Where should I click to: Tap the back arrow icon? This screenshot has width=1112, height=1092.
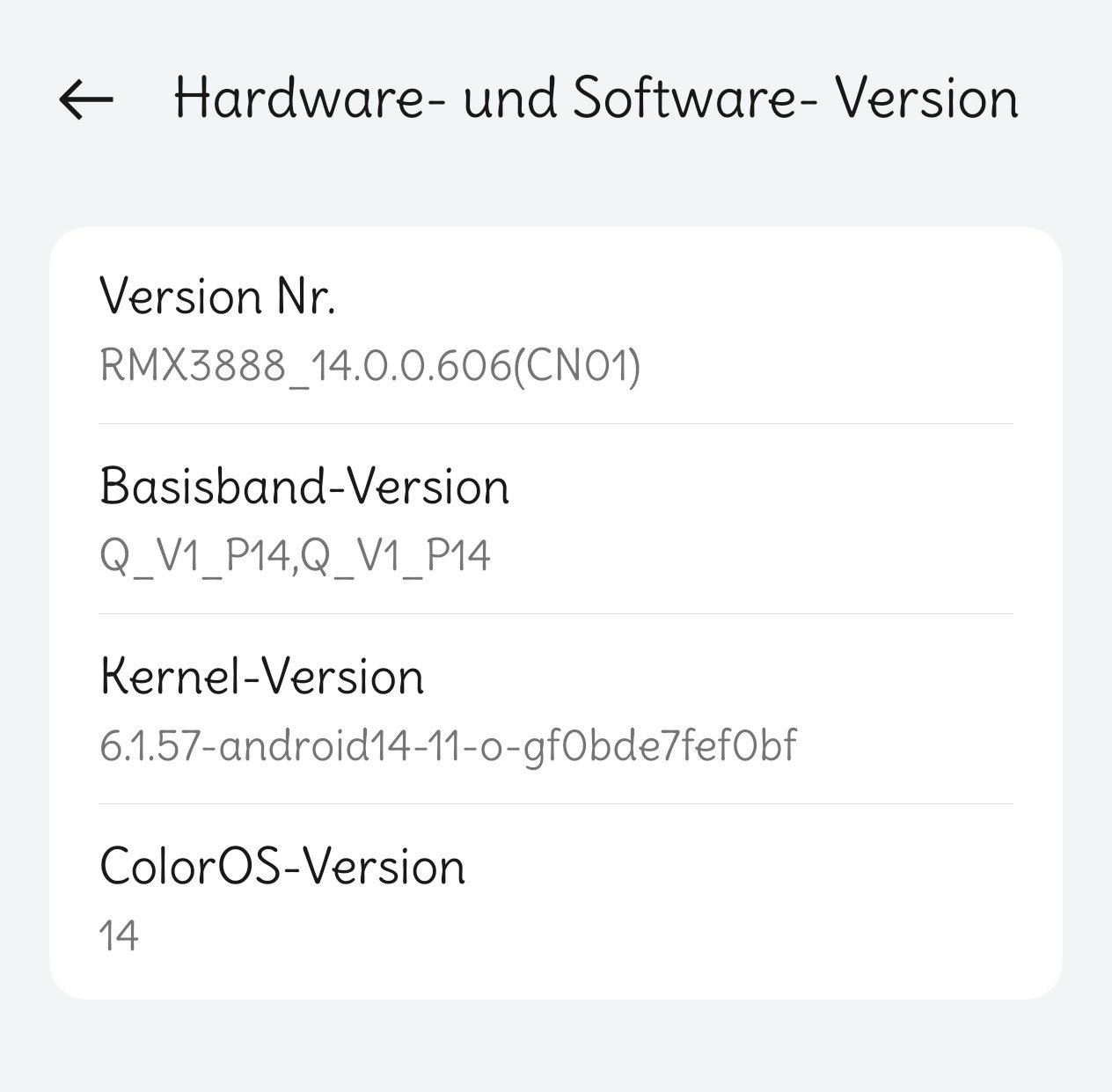click(x=86, y=99)
